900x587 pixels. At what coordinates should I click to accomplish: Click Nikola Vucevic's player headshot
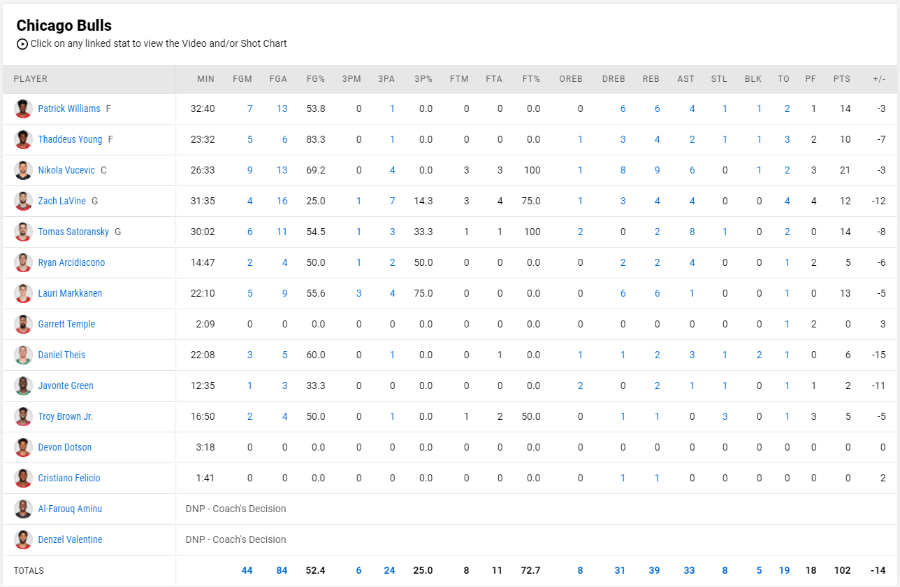click(x=23, y=170)
